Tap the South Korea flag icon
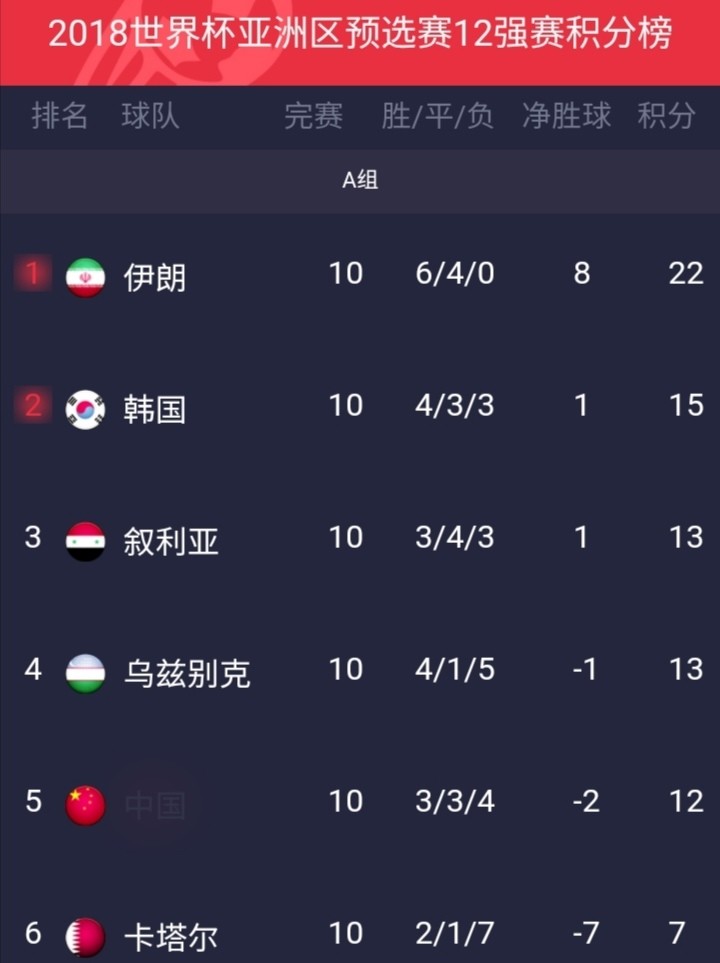720x963 pixels. (85, 409)
